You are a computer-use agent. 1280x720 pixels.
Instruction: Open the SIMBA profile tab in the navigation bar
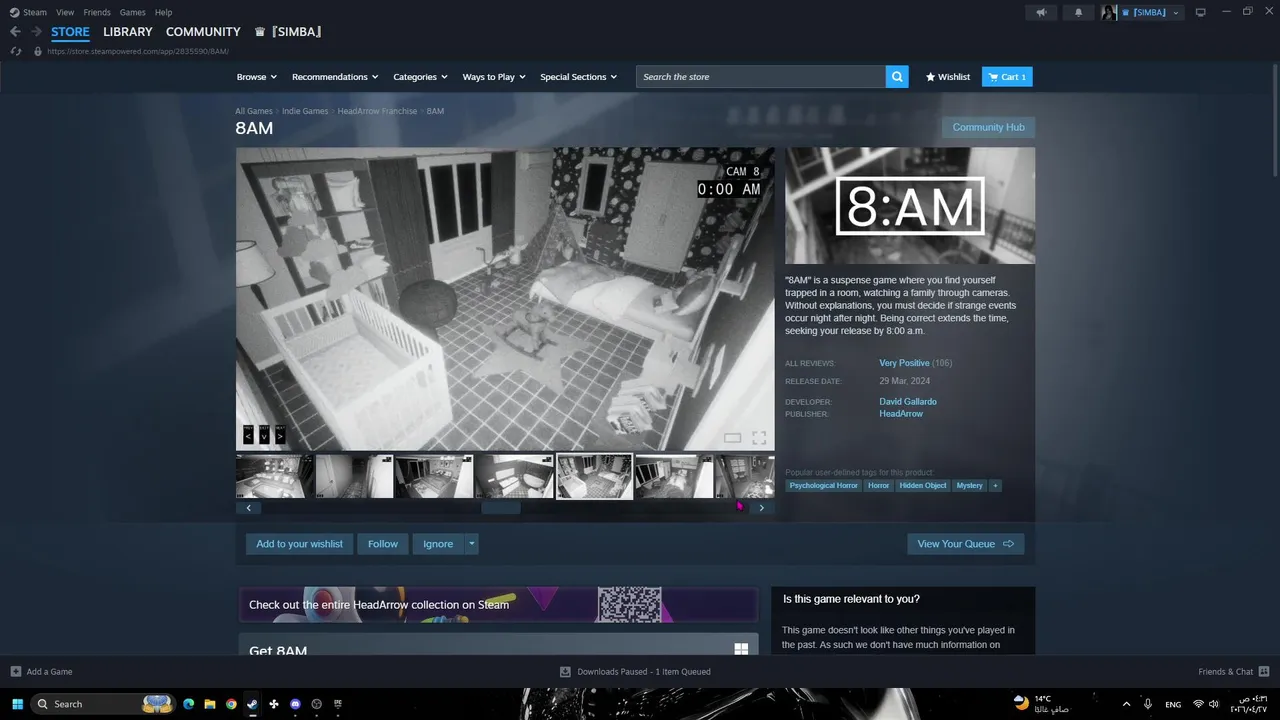(x=288, y=32)
